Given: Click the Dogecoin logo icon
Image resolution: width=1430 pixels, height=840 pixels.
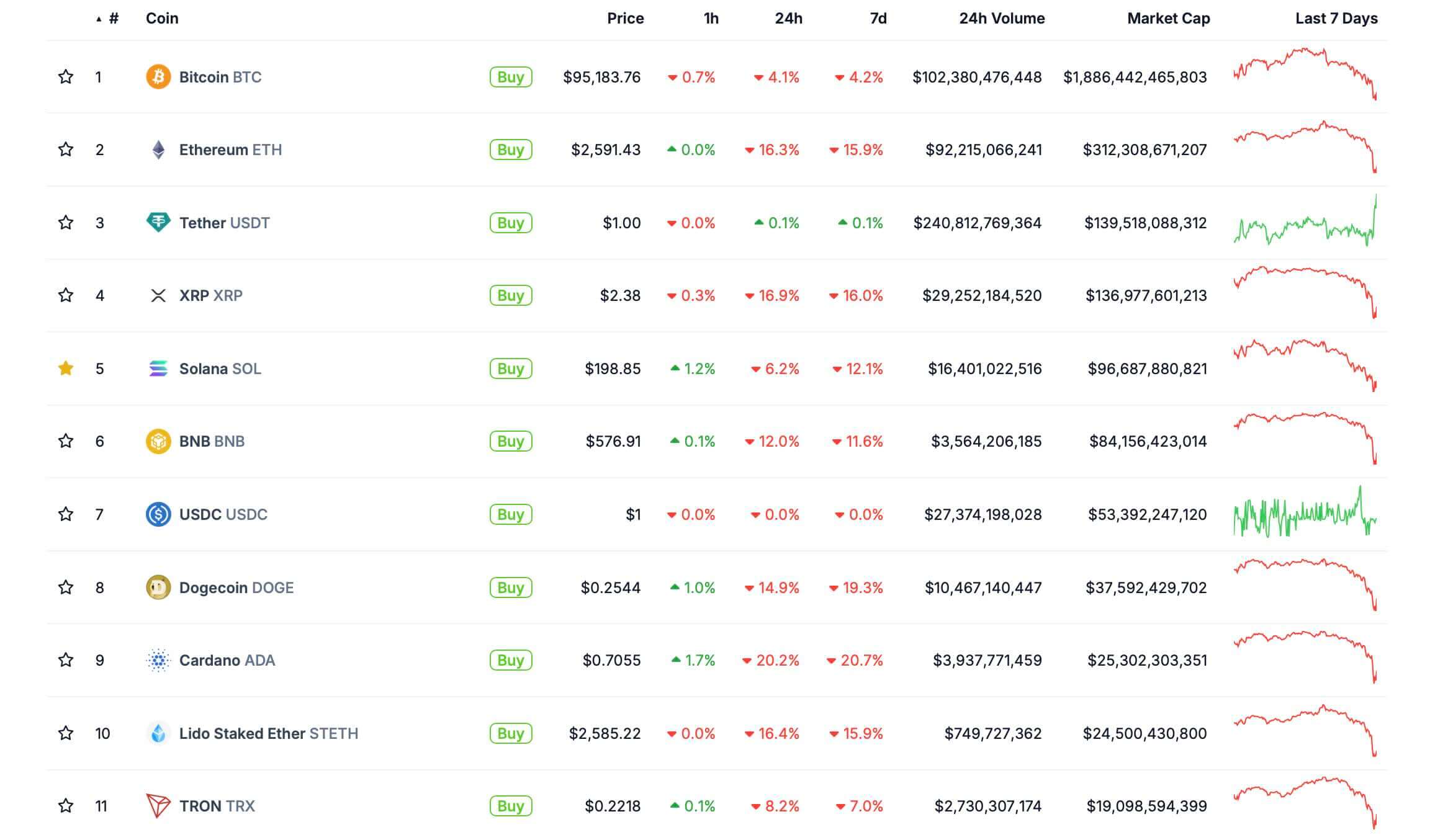Looking at the screenshot, I should click(158, 587).
